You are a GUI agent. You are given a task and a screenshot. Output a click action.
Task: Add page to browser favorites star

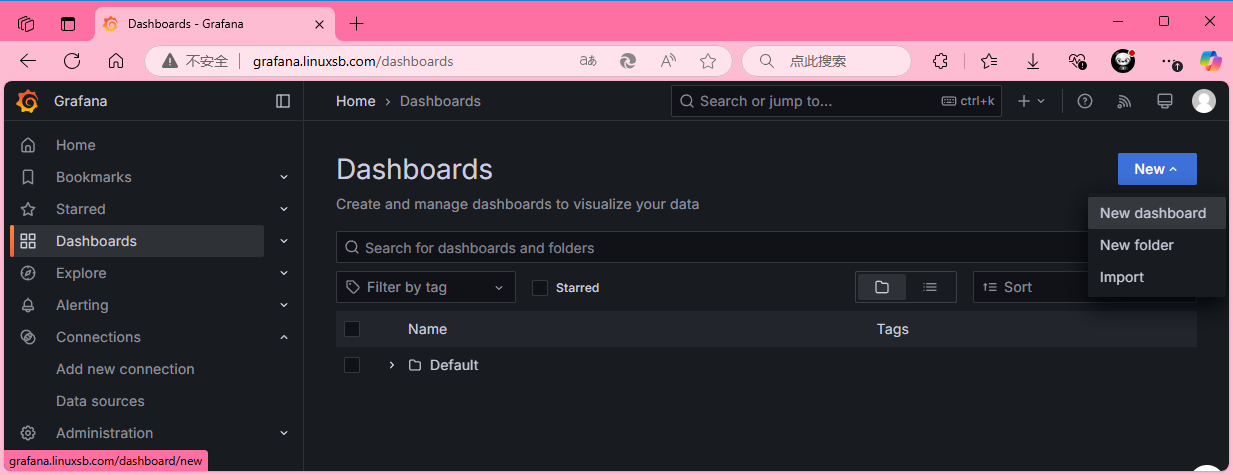708,61
